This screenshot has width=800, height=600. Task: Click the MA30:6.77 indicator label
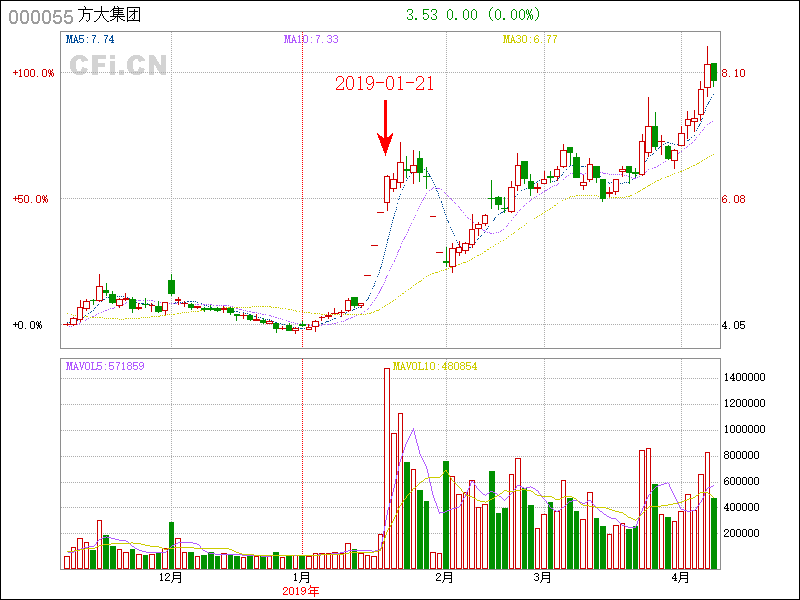click(530, 39)
